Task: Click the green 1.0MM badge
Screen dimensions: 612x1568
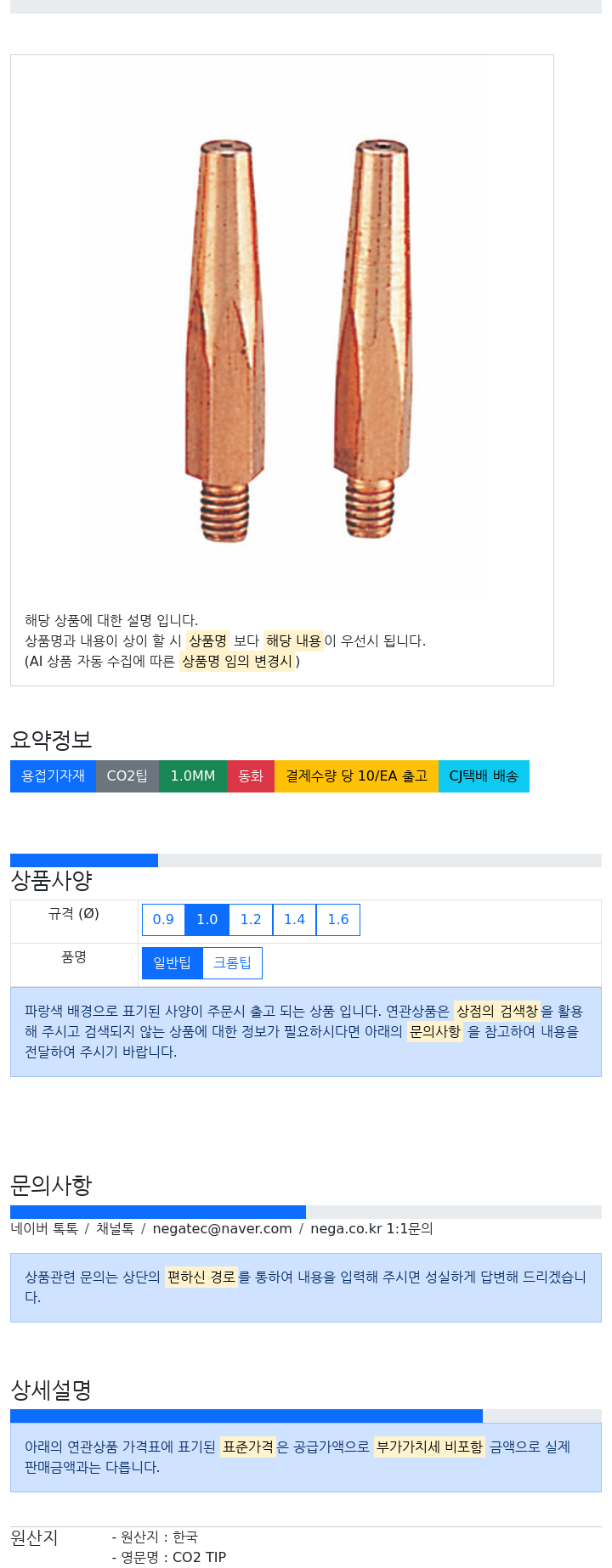Action: coord(193,776)
